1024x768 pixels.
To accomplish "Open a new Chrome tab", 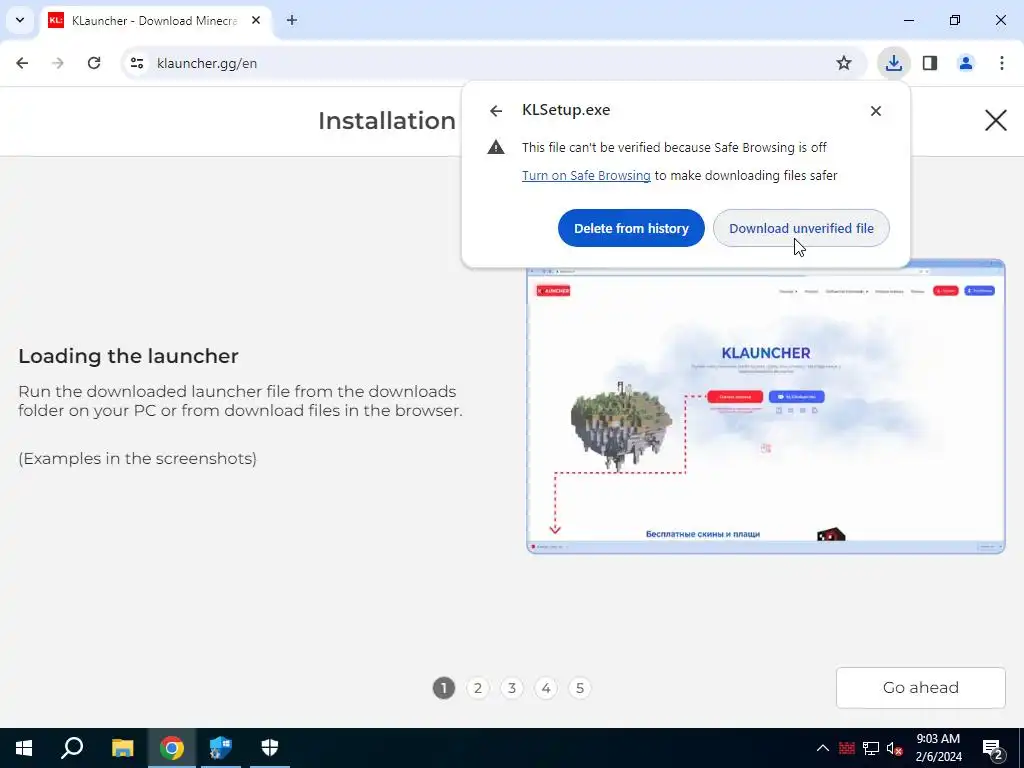I will pos(292,20).
